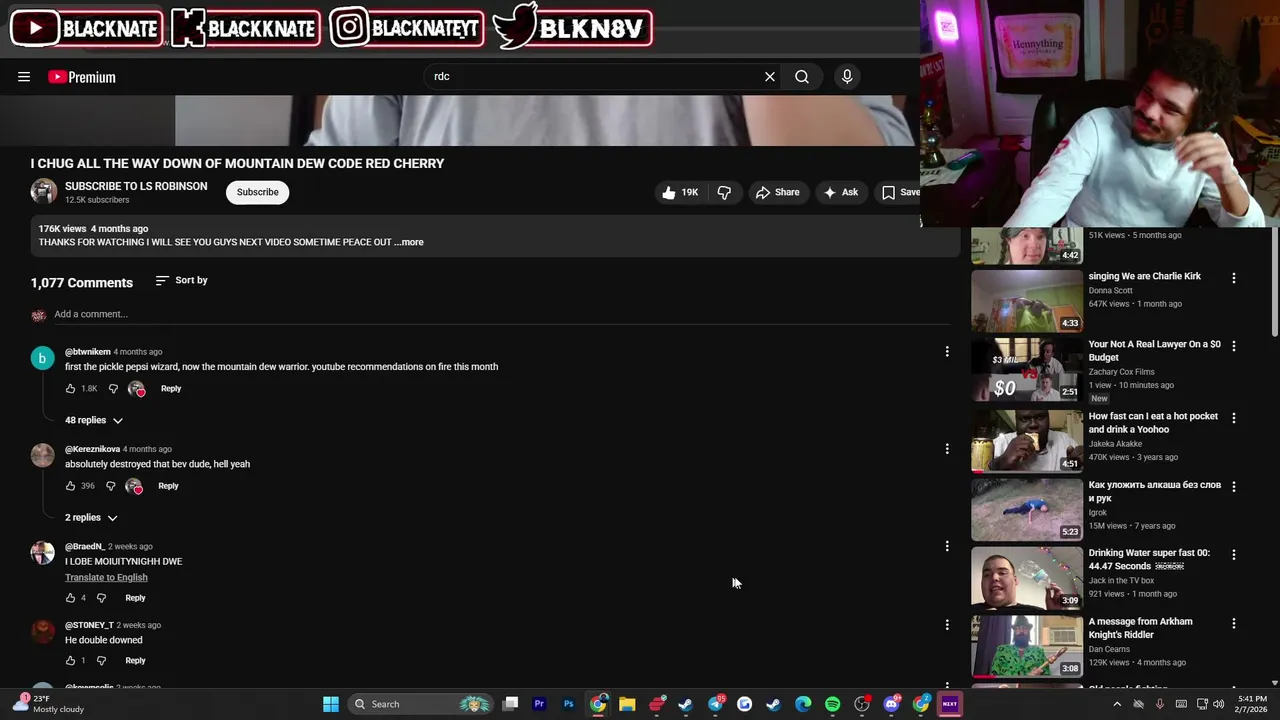Open options for 'How fast can I eat a hot pocket'
Viewport: 1280px width, 720px height.
[x=1233, y=418]
